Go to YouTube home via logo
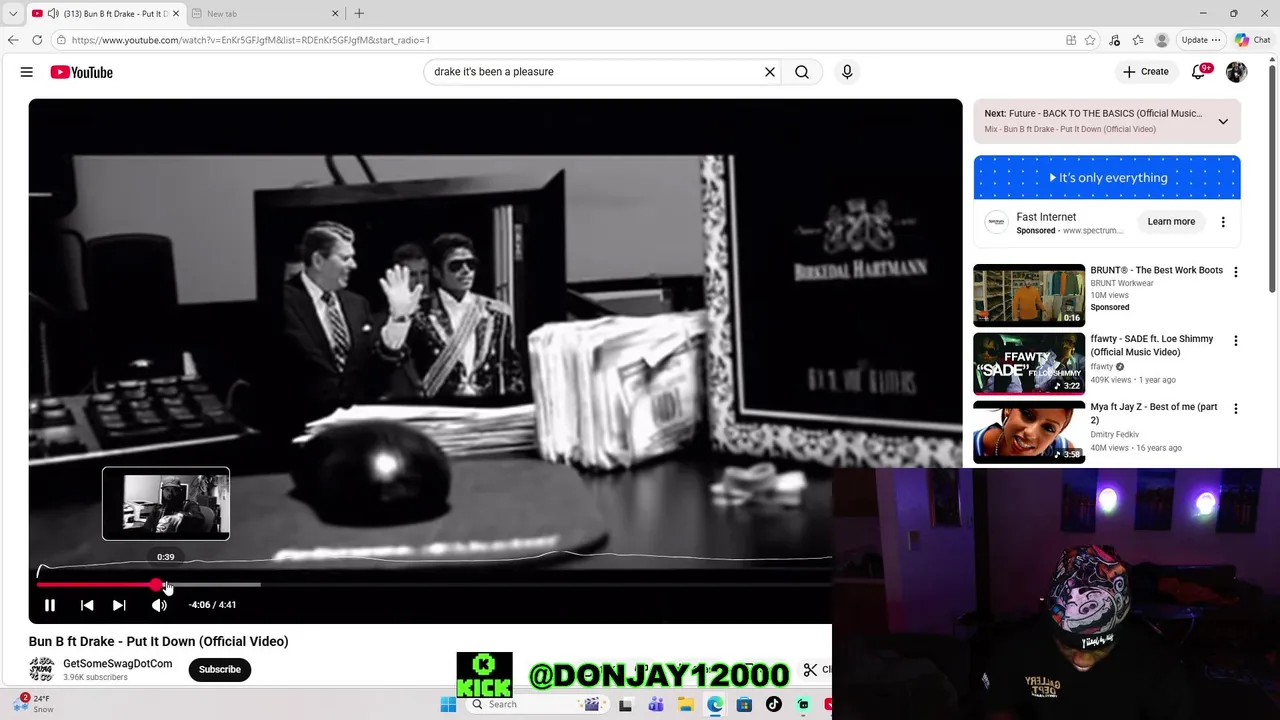 (82, 72)
